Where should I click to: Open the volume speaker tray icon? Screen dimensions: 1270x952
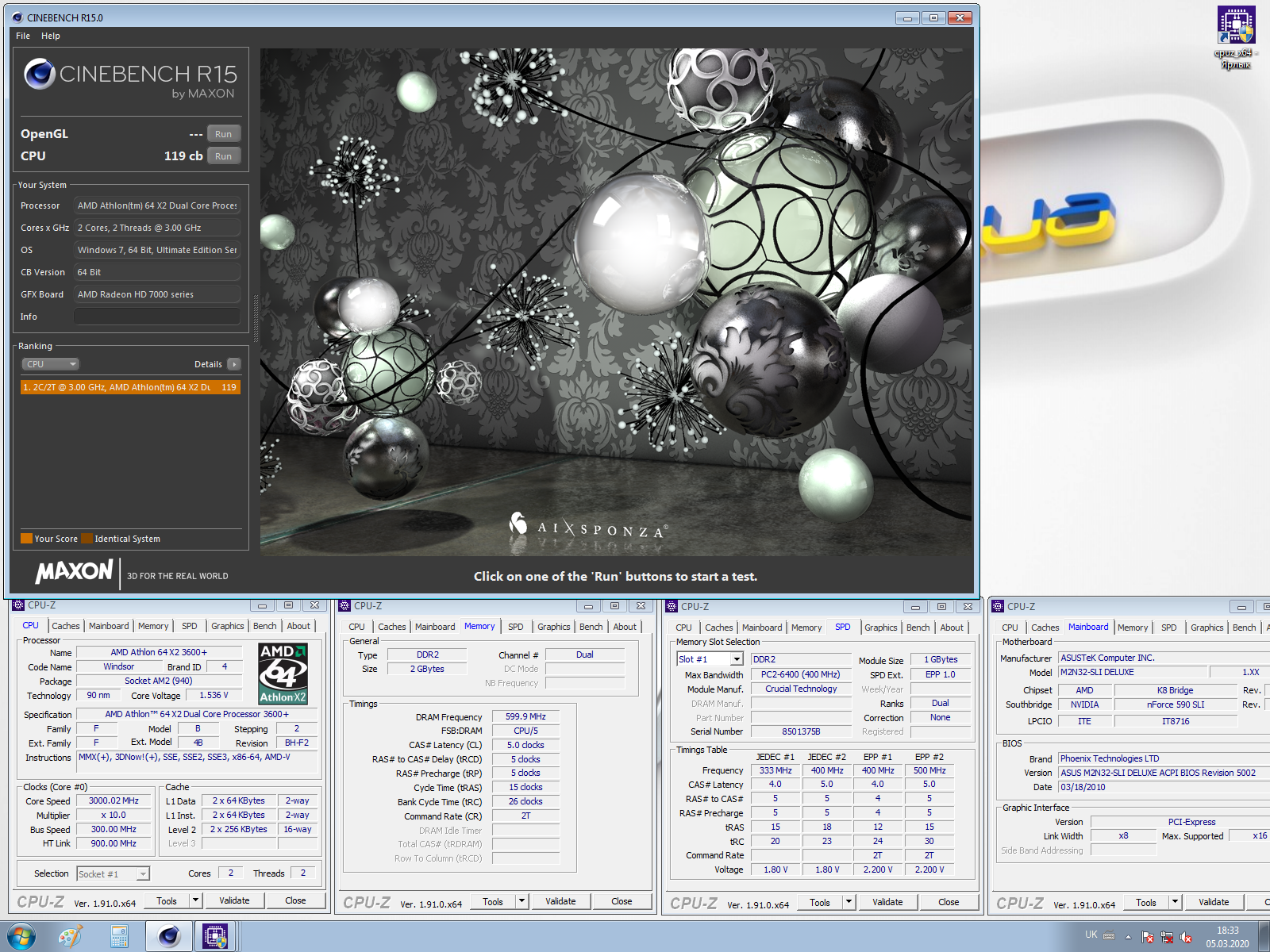coord(1186,937)
